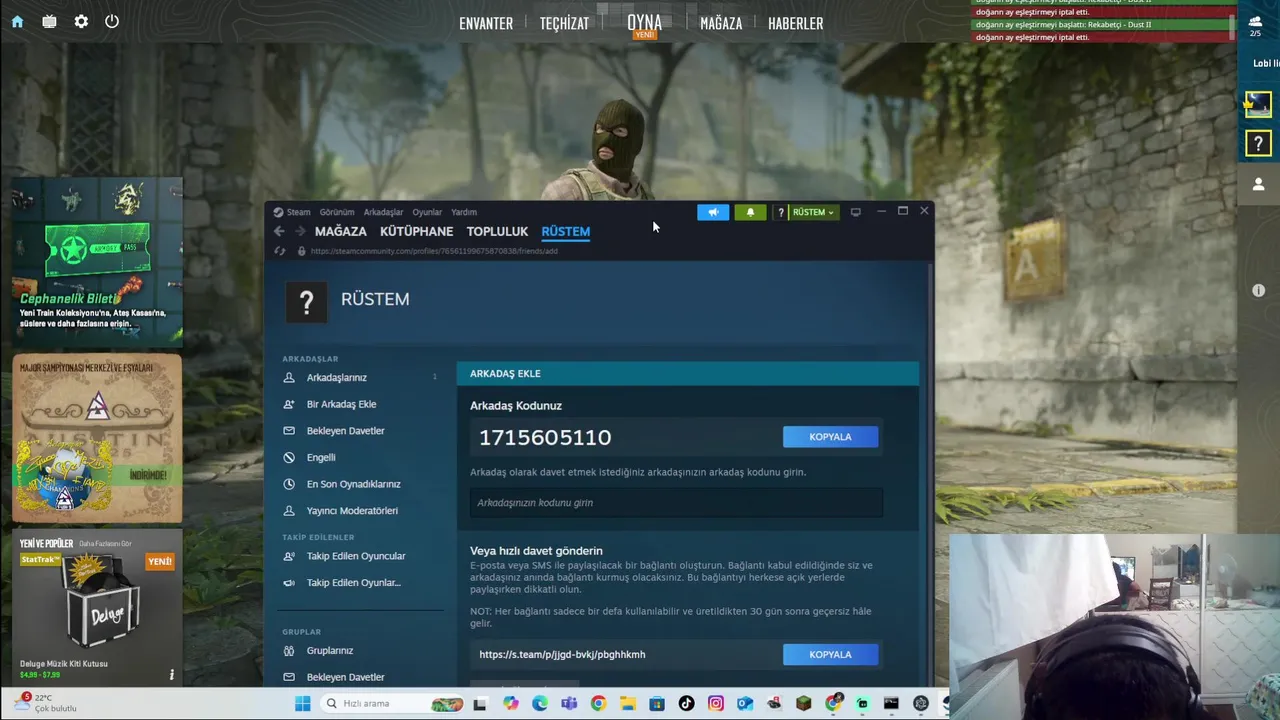Viewport: 1280px width, 720px height.
Task: Click the yellow question mark lobby slot
Action: (x=1258, y=145)
